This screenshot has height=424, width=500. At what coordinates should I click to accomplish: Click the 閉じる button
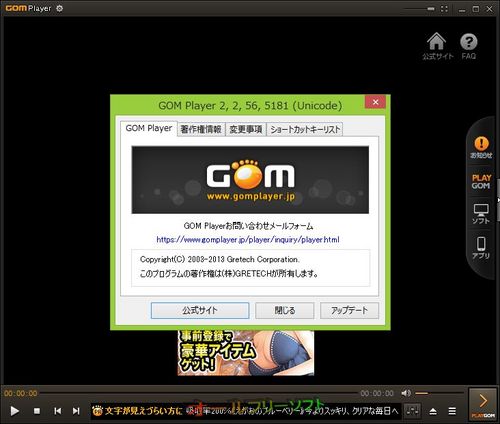(x=285, y=310)
